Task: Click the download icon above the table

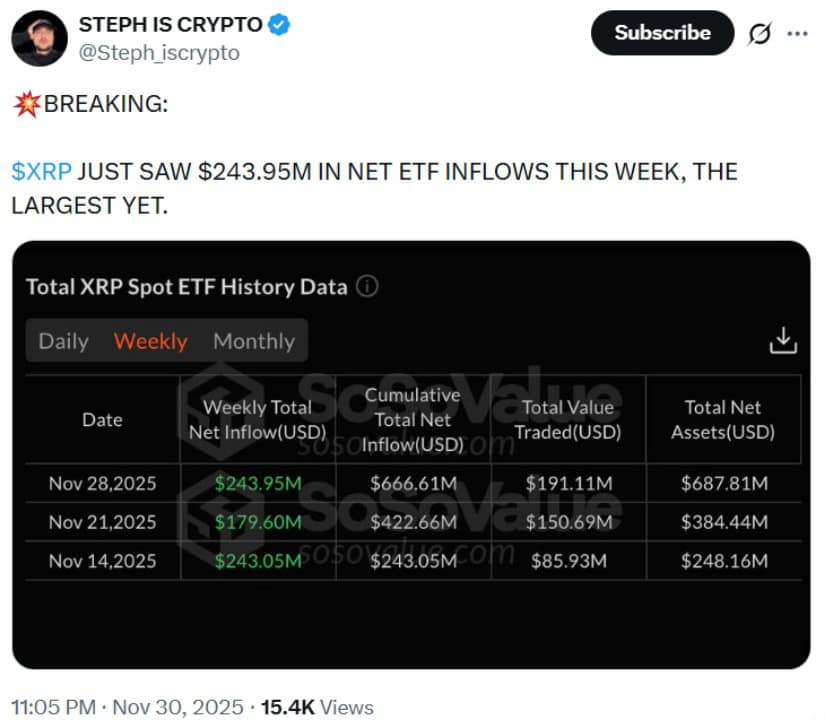Action: 783,340
